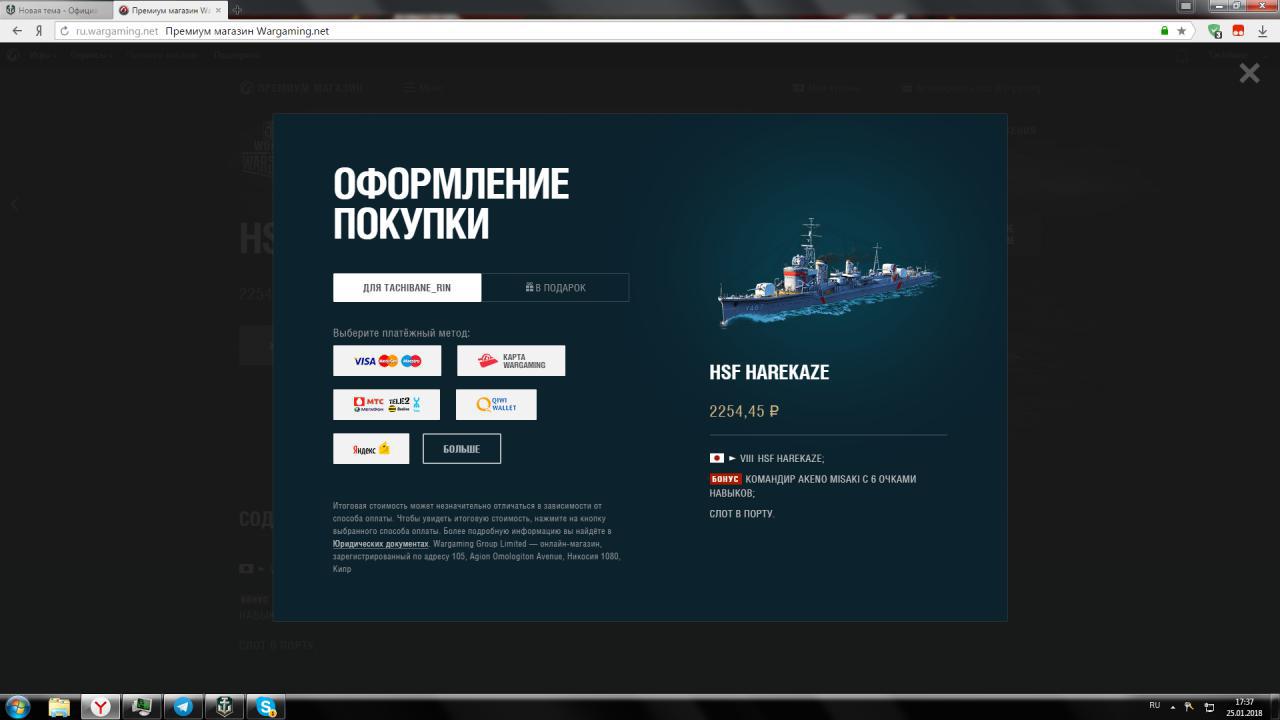Bookmark page with the star icon
The image size is (1280, 720).
[x=1181, y=31]
